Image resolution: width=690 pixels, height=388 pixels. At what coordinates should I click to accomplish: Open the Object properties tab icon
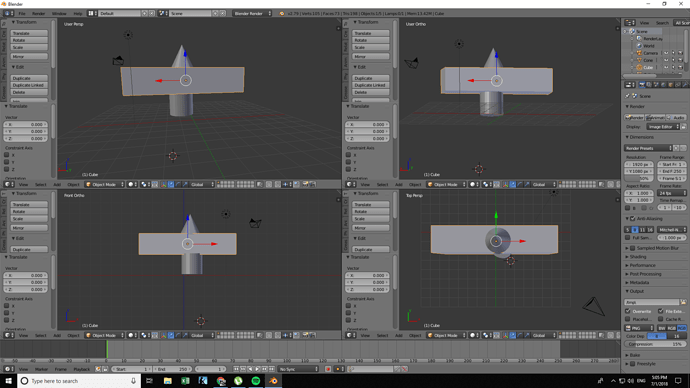[x=671, y=85]
